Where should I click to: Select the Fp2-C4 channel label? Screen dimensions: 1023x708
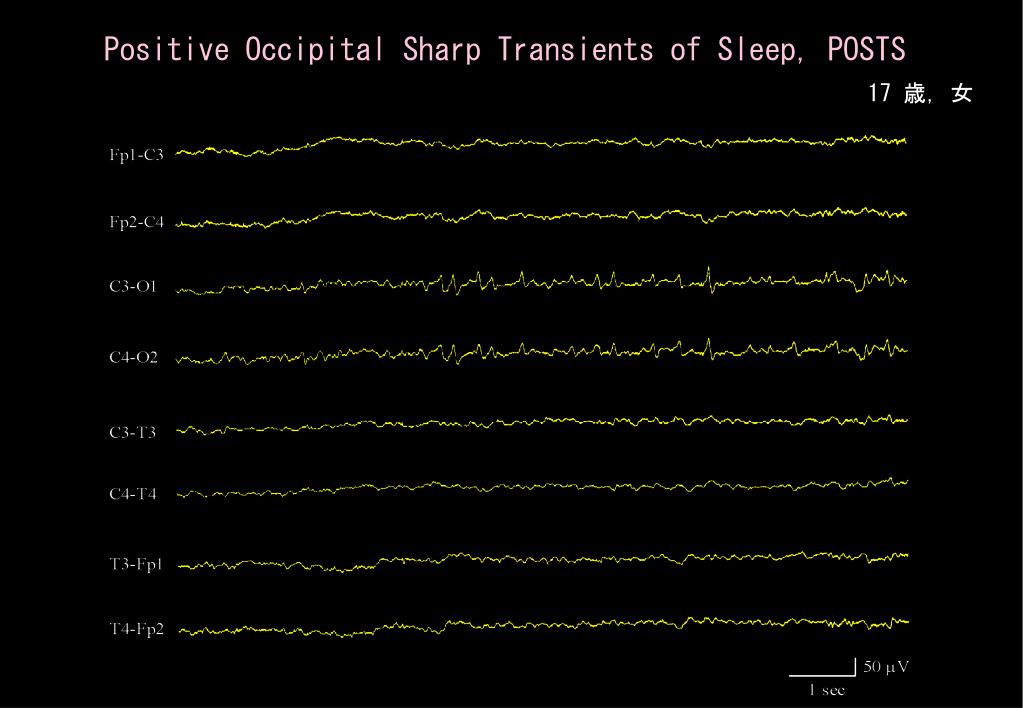click(136, 223)
